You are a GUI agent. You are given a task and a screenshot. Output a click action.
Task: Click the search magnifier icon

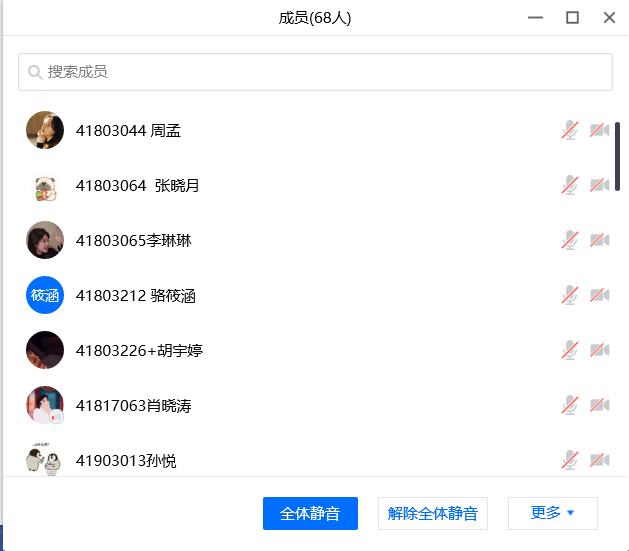click(x=35, y=72)
